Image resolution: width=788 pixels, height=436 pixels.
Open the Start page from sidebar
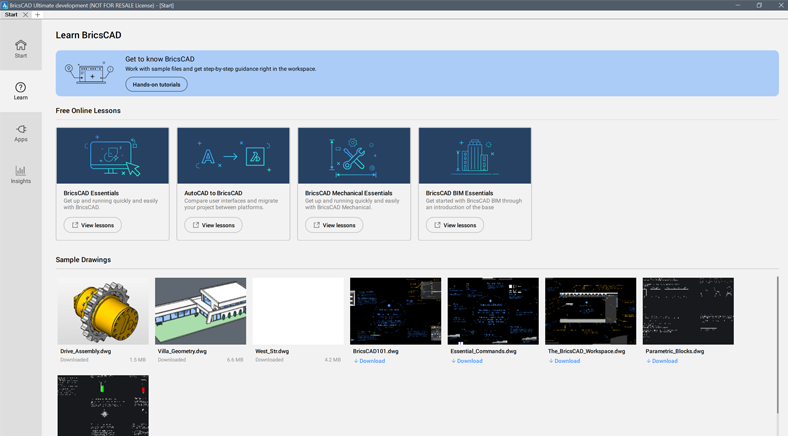(x=21, y=49)
